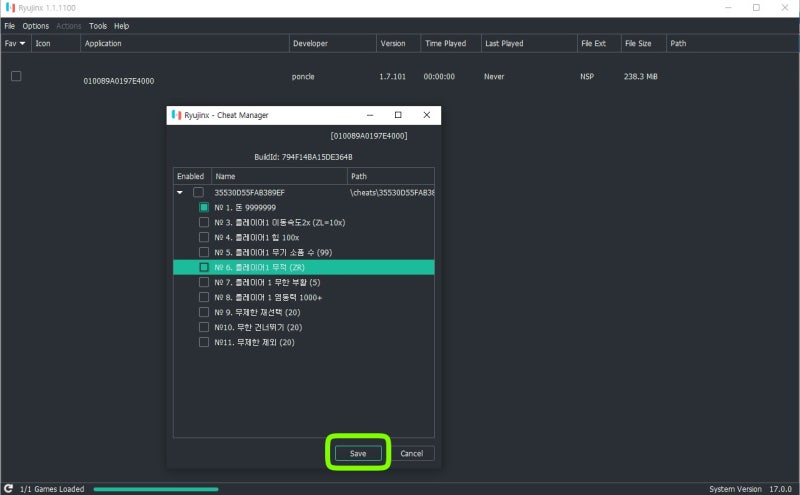Collapse the 35530D55FA8389EF cheat group arrow
Image resolution: width=800 pixels, height=495 pixels.
(180, 192)
